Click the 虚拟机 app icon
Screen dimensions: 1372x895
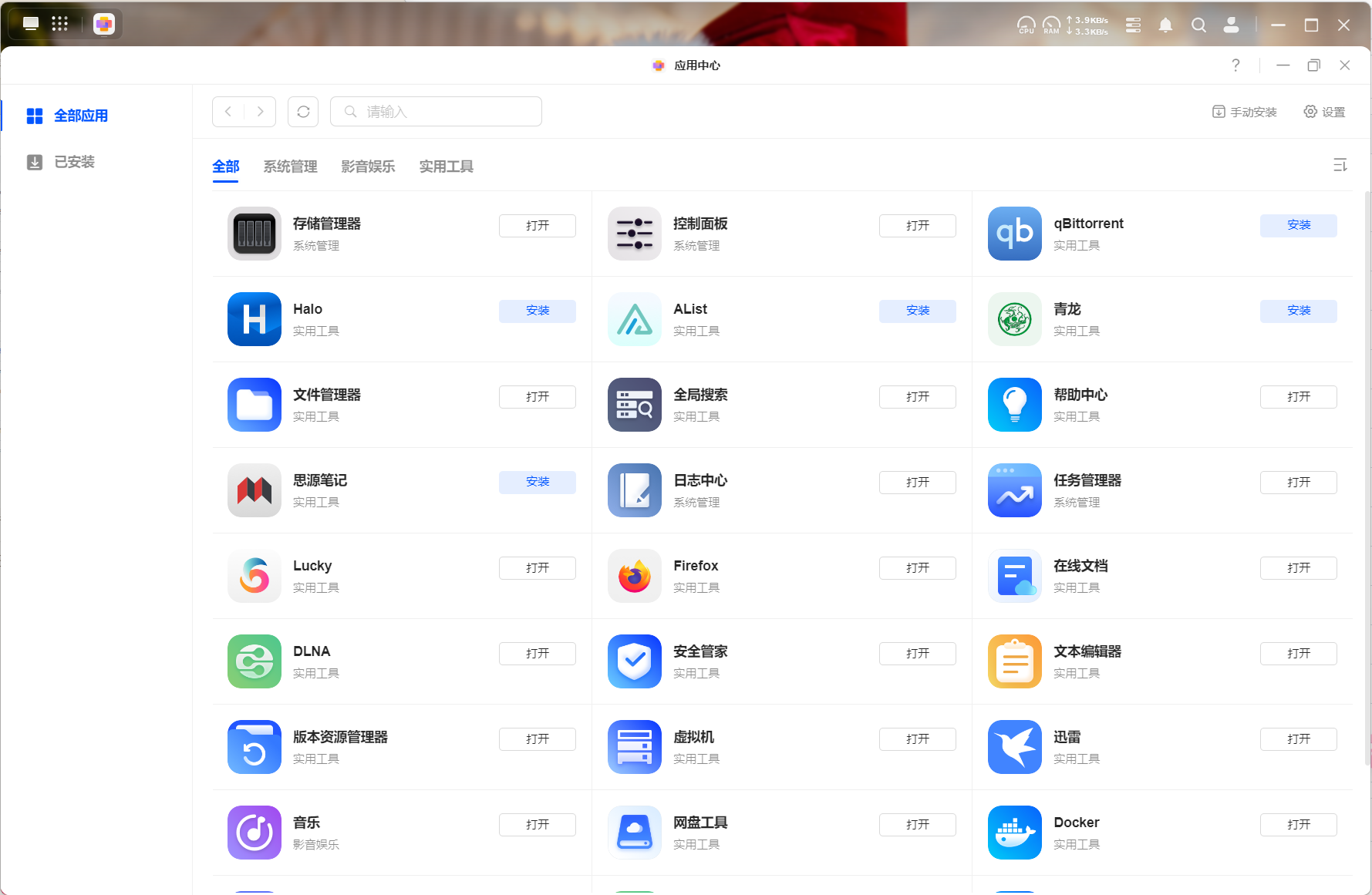coord(635,747)
